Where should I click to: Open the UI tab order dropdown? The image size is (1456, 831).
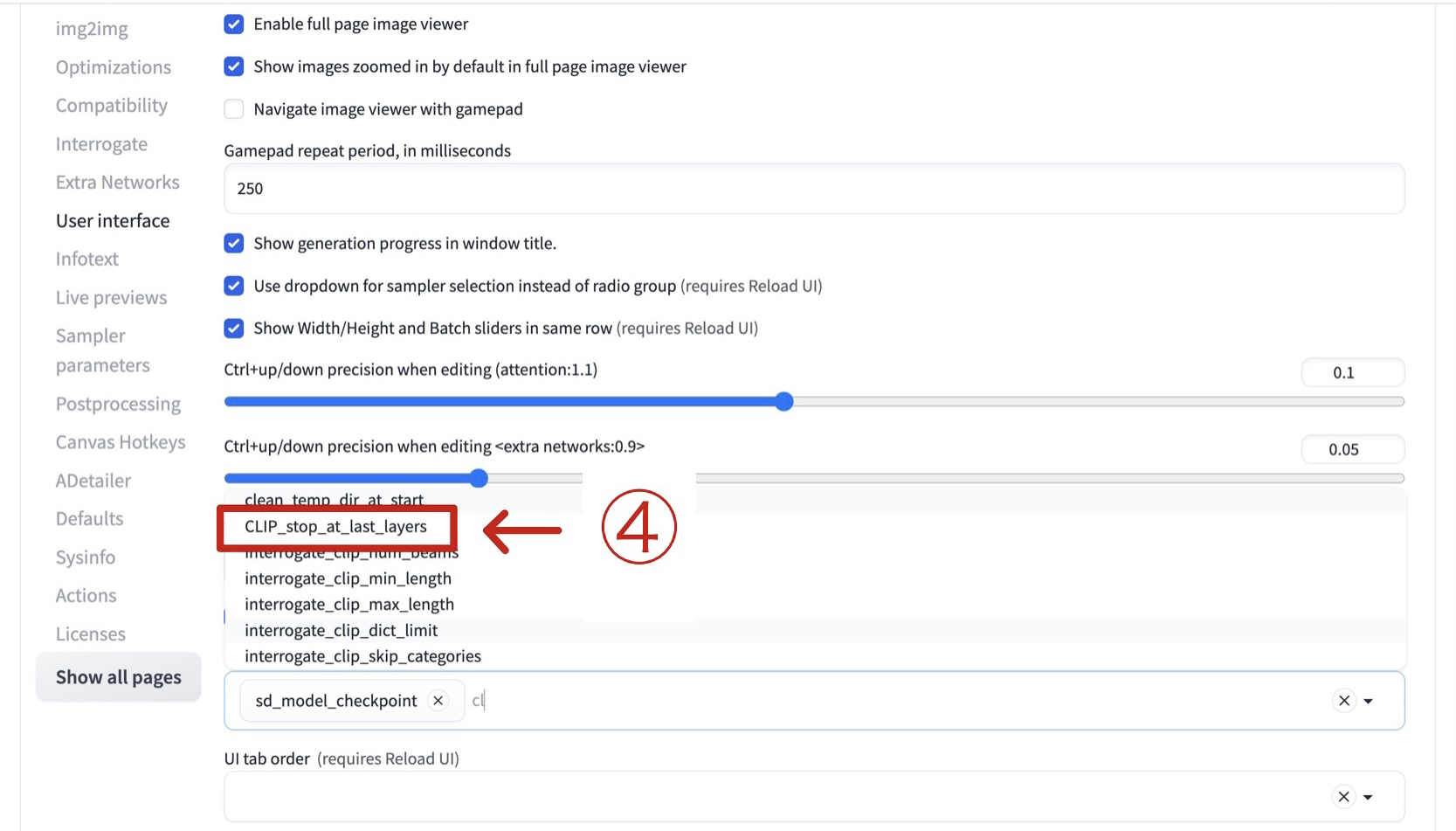pos(1369,797)
